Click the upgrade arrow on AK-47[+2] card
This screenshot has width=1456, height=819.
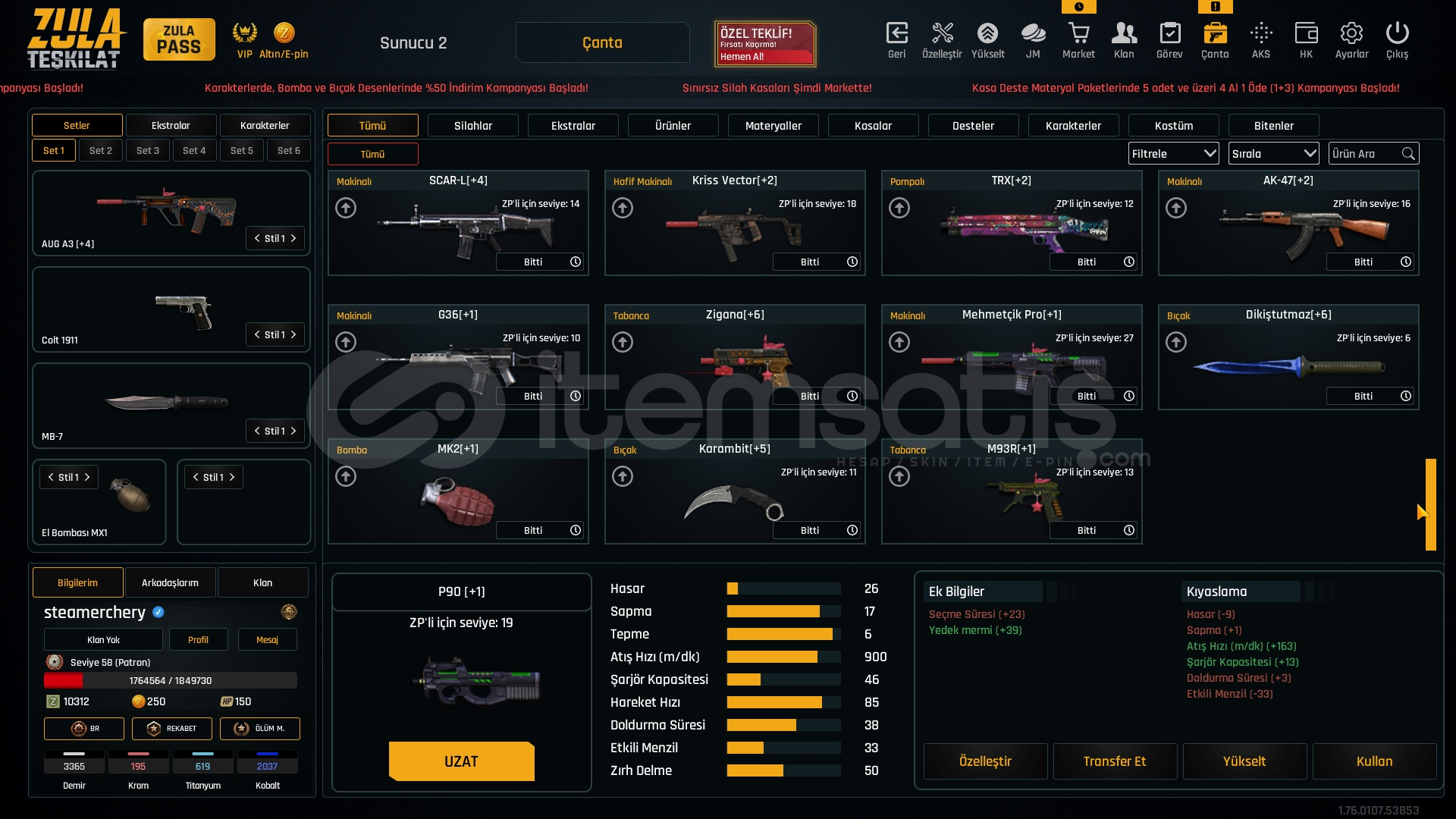point(1176,208)
